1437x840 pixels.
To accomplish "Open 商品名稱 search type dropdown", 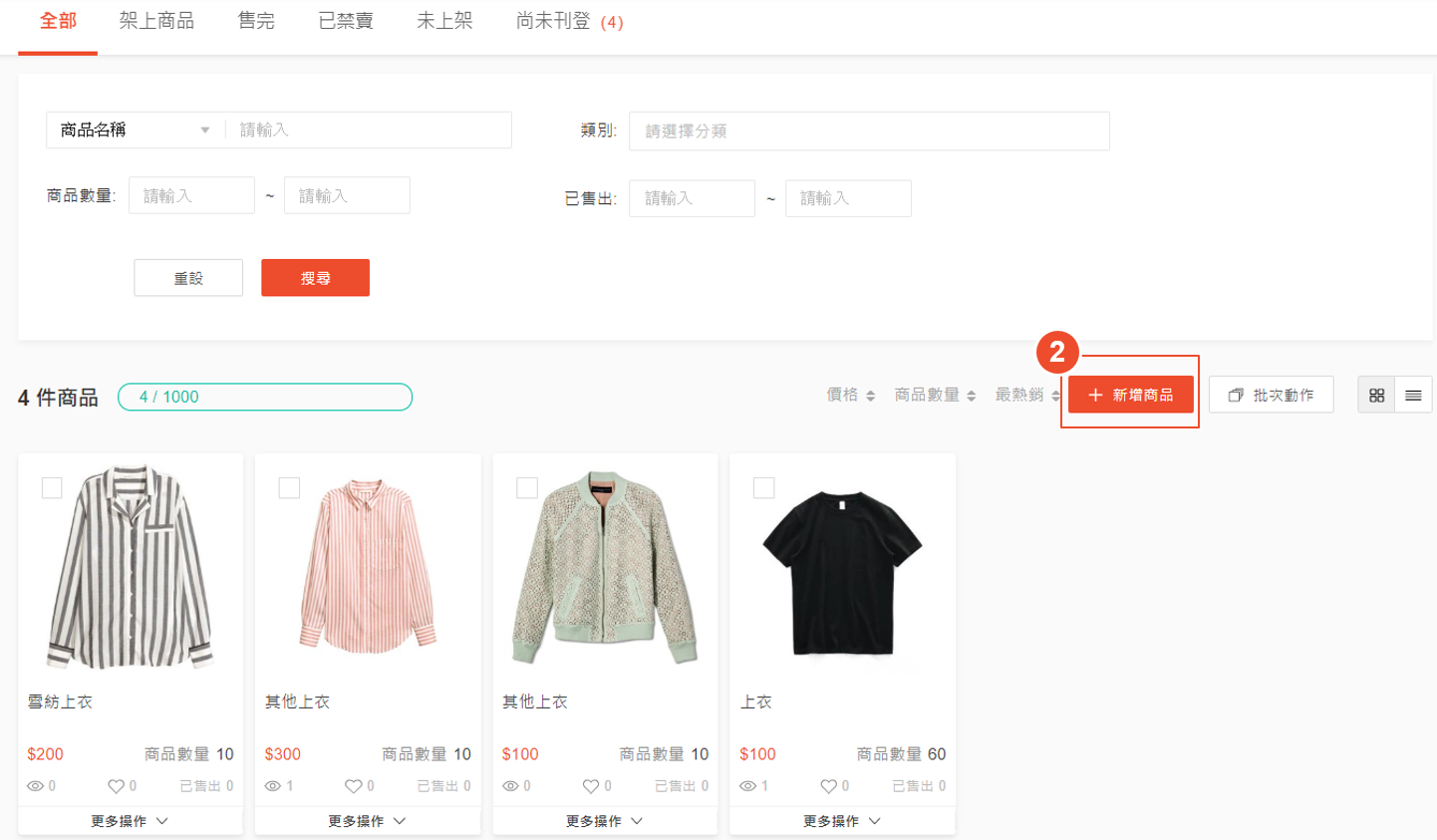I will click(x=136, y=130).
